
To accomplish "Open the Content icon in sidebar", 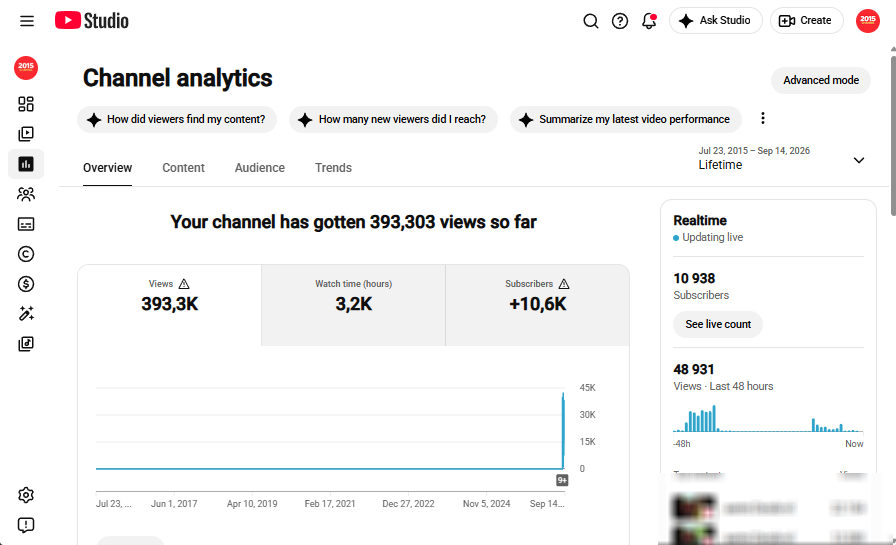I will pos(26,134).
